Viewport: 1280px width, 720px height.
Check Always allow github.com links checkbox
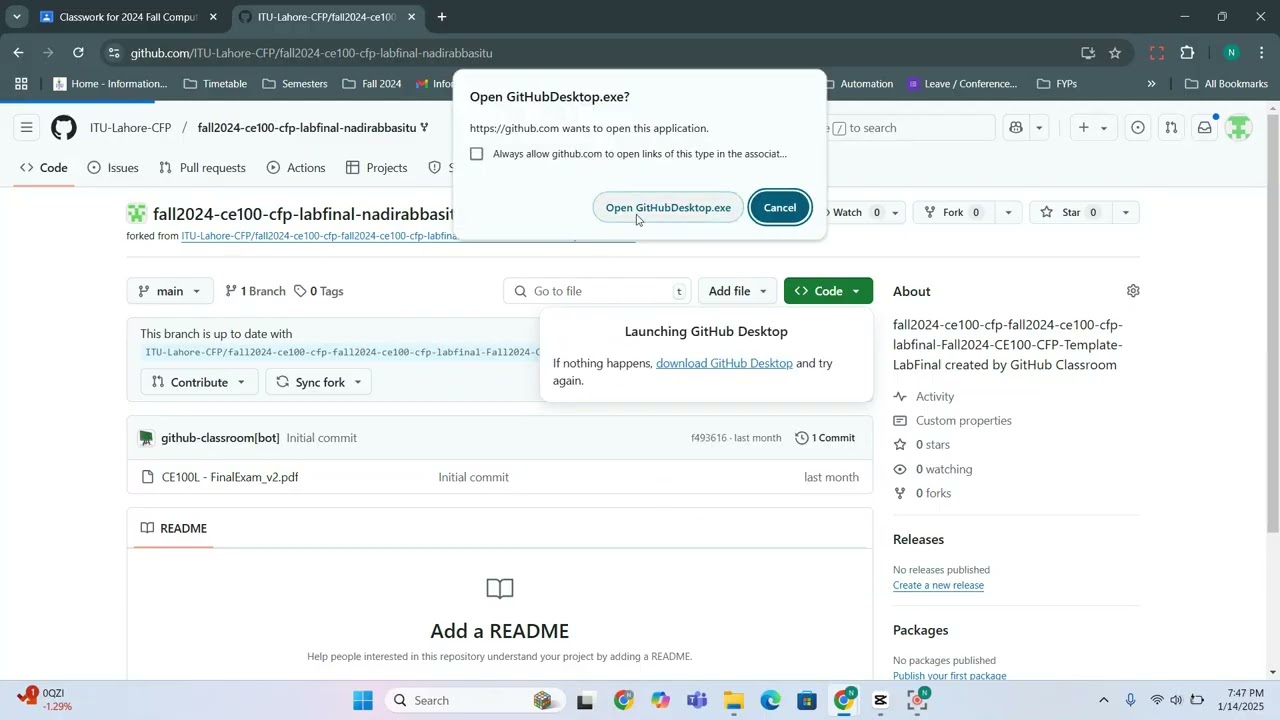tap(477, 154)
